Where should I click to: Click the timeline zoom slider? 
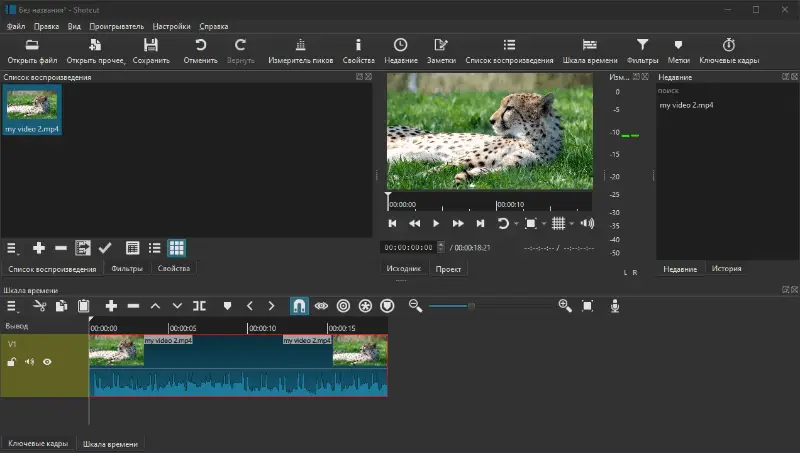coord(471,306)
